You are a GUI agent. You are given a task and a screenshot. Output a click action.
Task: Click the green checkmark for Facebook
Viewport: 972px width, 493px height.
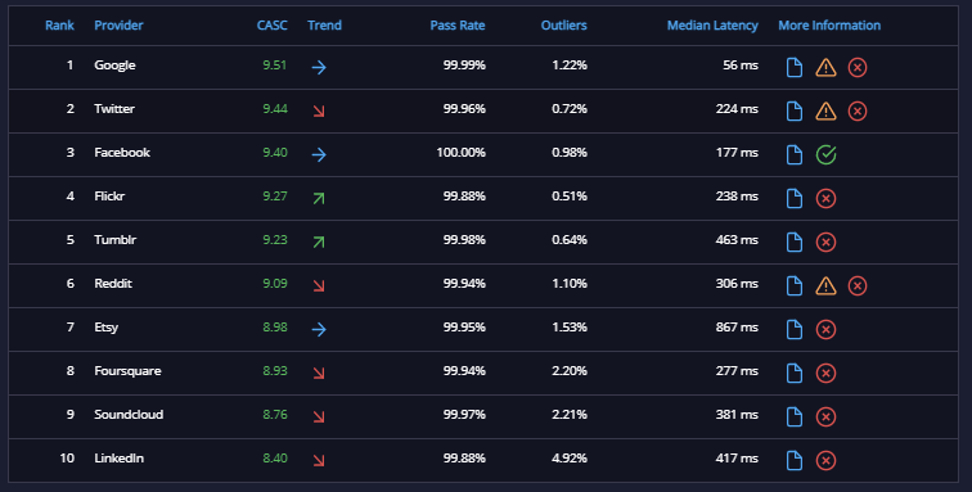826,154
